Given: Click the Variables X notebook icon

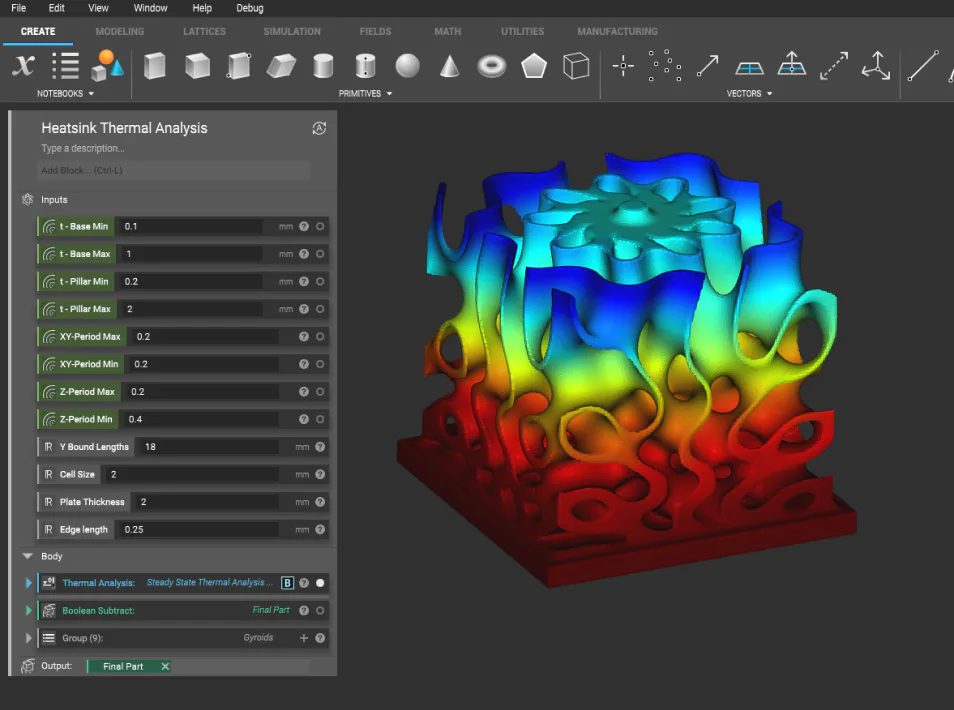Looking at the screenshot, I should [23, 65].
